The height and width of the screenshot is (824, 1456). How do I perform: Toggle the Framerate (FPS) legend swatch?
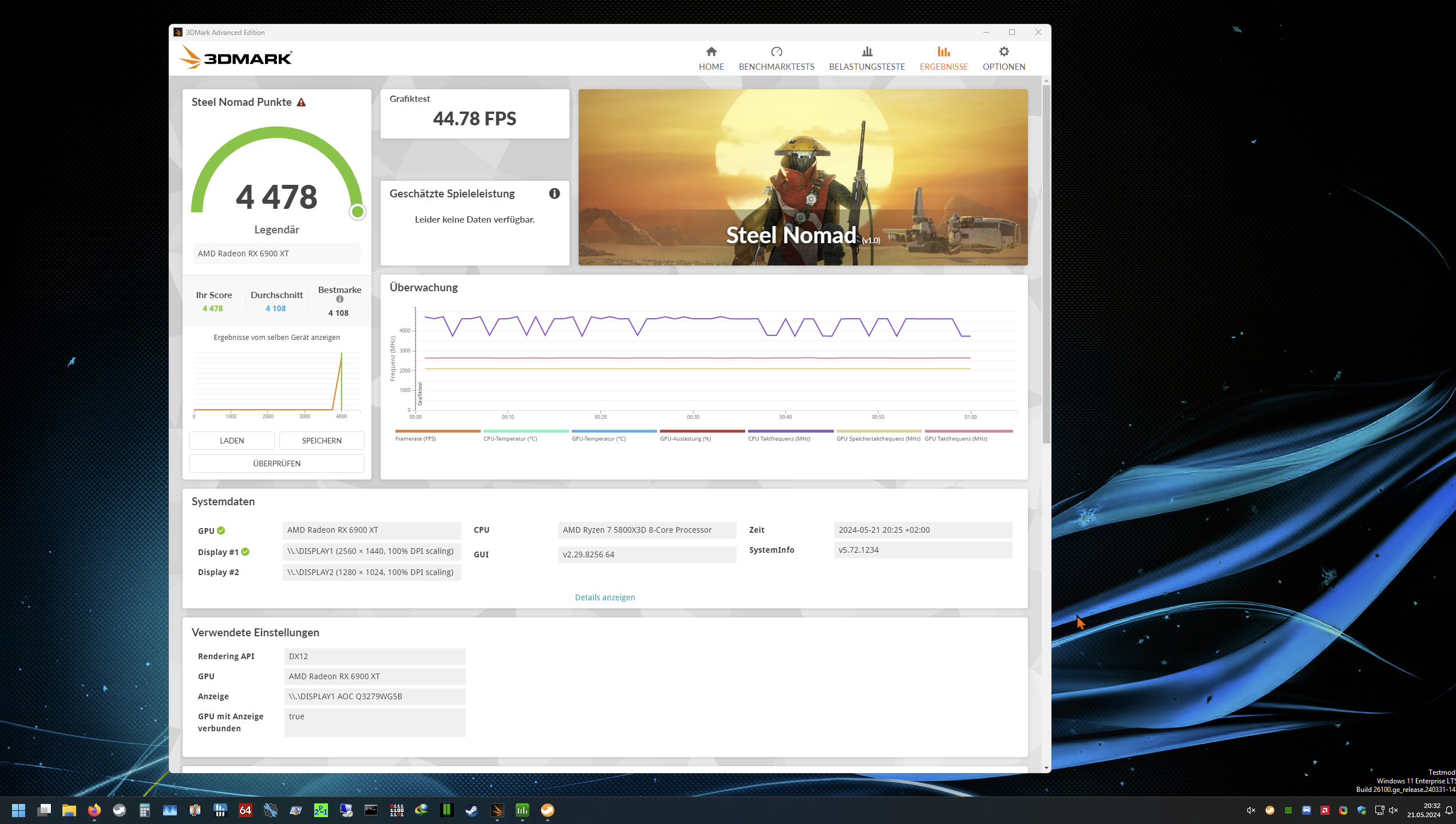(437, 431)
